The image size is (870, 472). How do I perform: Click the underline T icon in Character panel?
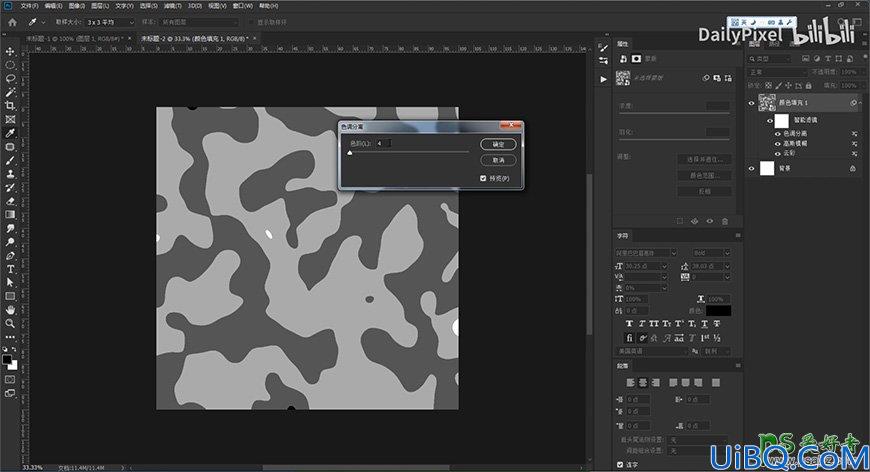(x=705, y=323)
